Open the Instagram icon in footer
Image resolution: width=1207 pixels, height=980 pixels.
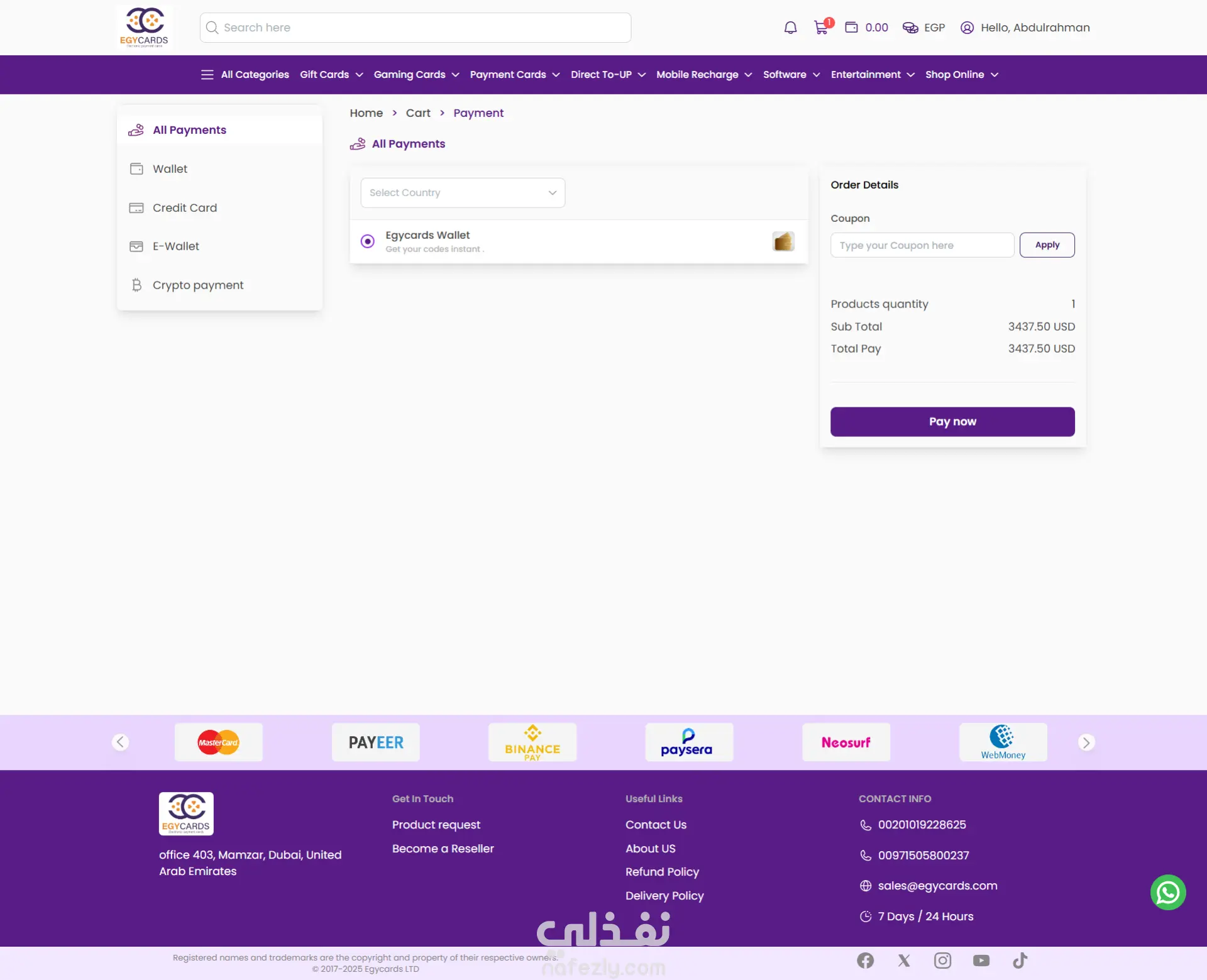[942, 961]
